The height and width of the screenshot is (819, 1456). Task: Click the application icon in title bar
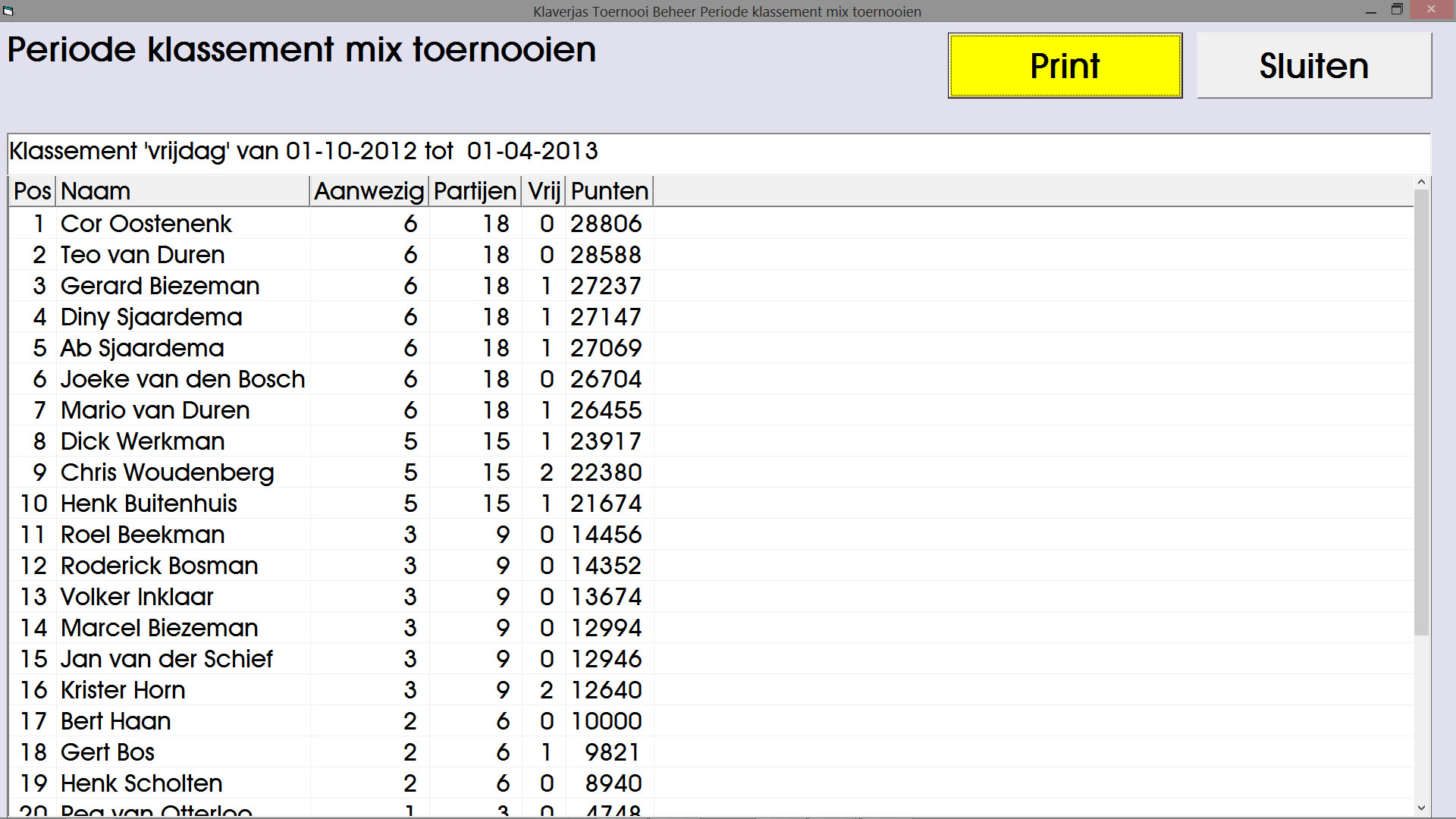[x=8, y=11]
